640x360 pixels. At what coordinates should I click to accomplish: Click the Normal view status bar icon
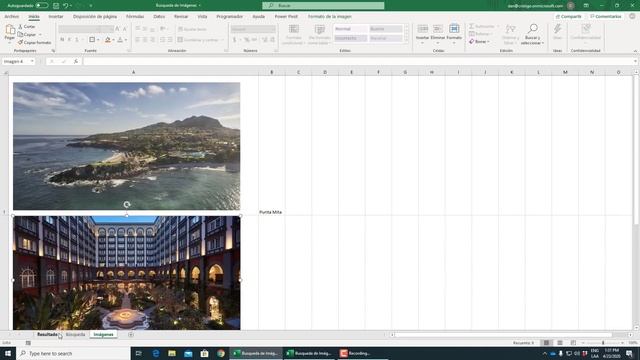tap(546, 343)
